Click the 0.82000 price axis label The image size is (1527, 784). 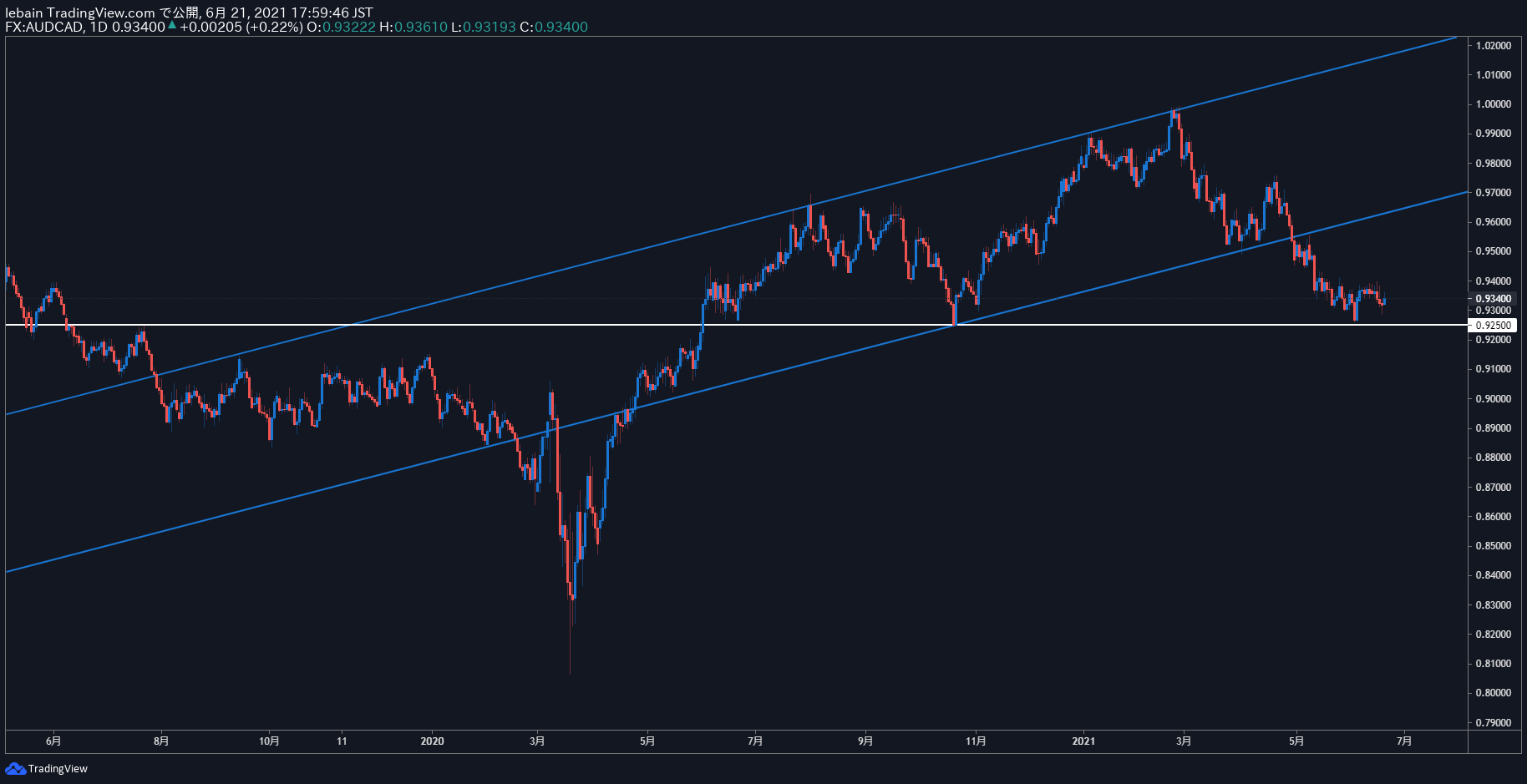[1493, 635]
